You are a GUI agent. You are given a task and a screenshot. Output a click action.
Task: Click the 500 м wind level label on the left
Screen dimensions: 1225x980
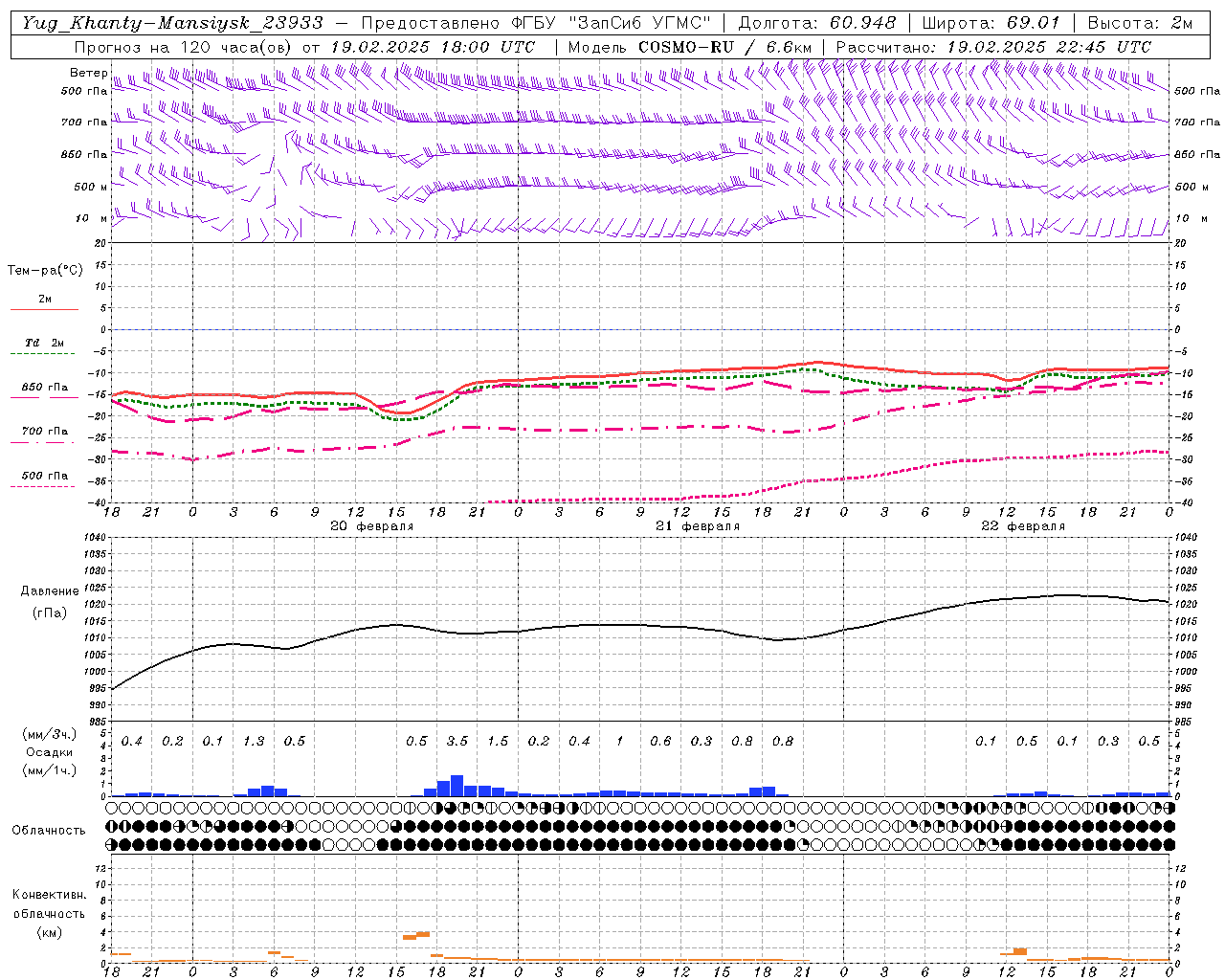(x=92, y=187)
